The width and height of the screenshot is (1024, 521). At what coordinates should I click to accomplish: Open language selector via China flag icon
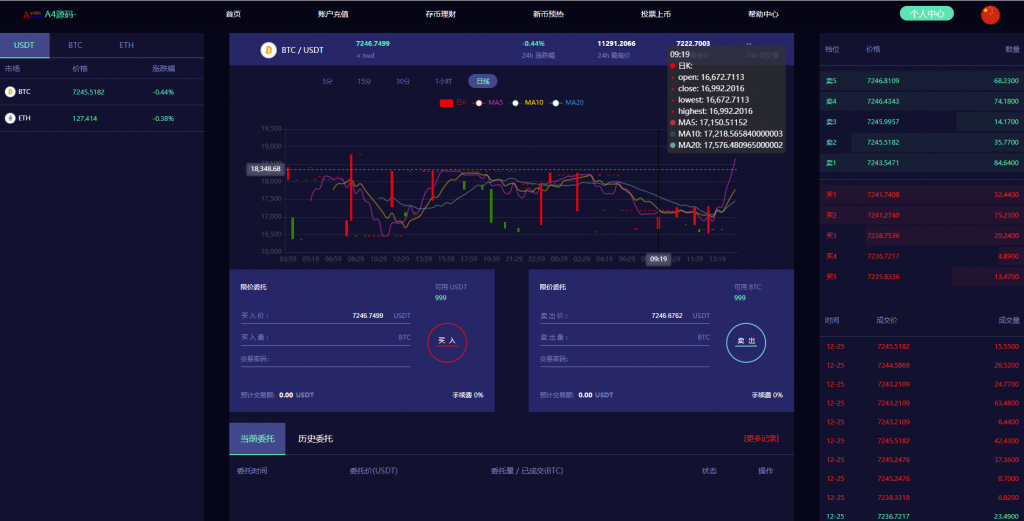tap(990, 14)
